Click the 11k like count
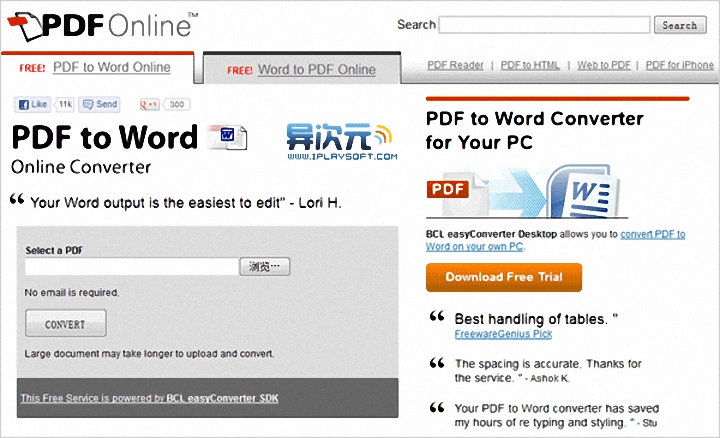The width and height of the screenshot is (720, 438). (65, 105)
